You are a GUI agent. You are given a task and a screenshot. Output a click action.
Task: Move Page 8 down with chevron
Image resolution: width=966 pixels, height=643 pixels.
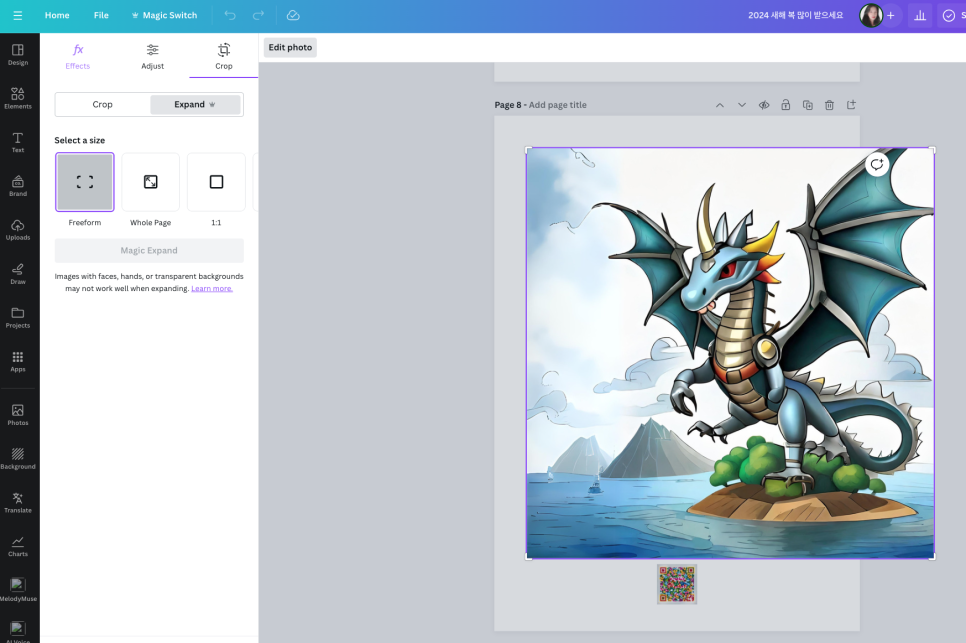pos(742,105)
